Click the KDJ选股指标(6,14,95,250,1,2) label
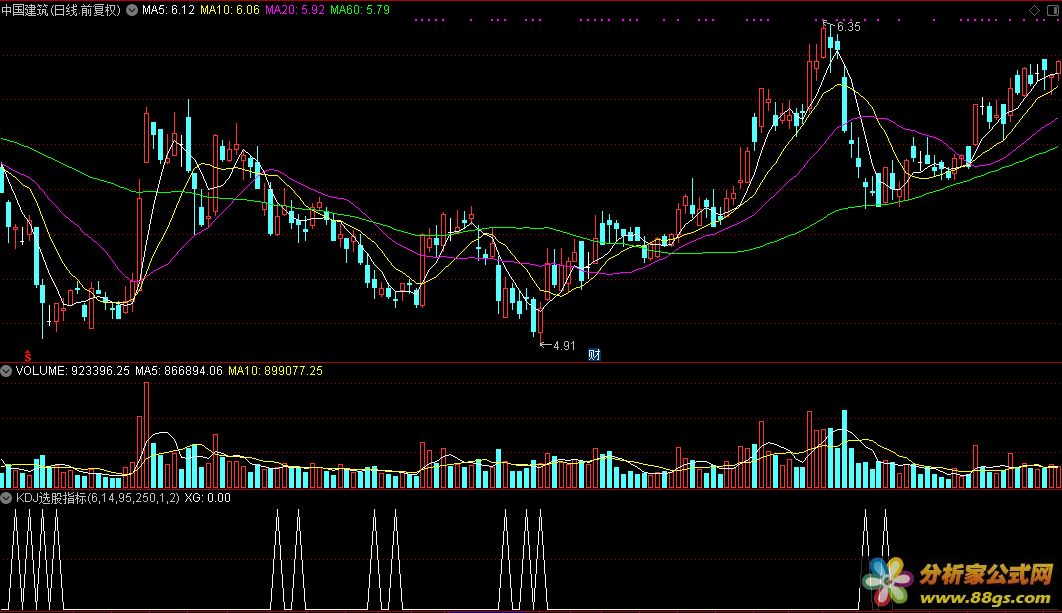The image size is (1062, 613). (x=98, y=498)
